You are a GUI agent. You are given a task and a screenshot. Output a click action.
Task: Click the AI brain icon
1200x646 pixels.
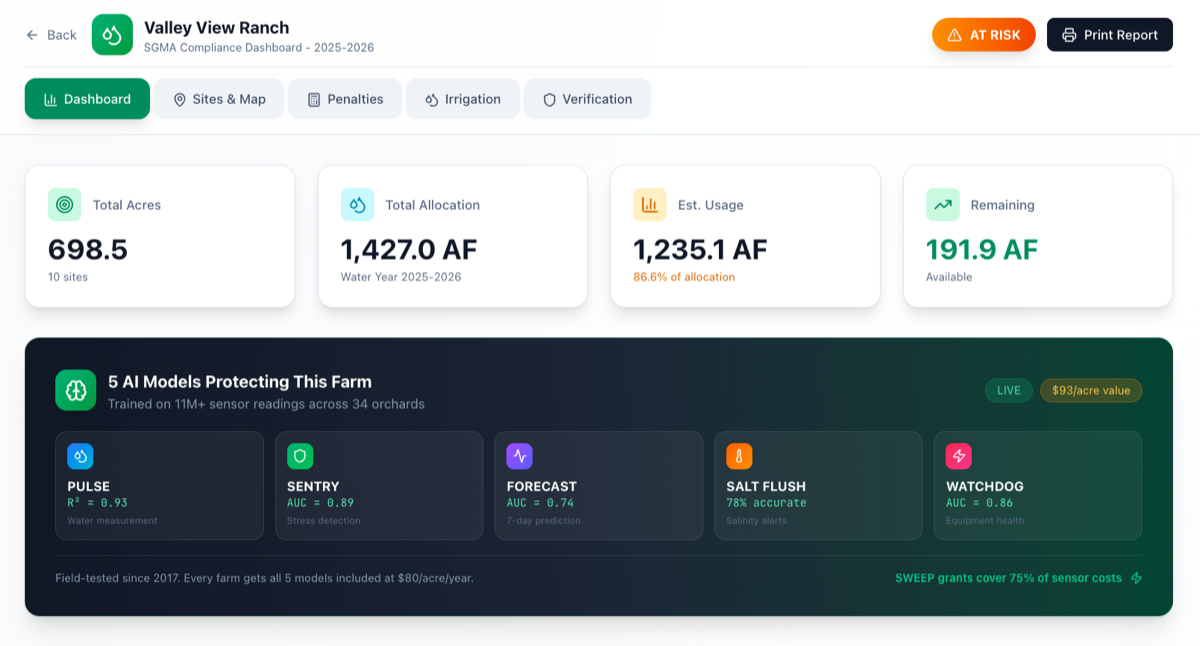75,390
